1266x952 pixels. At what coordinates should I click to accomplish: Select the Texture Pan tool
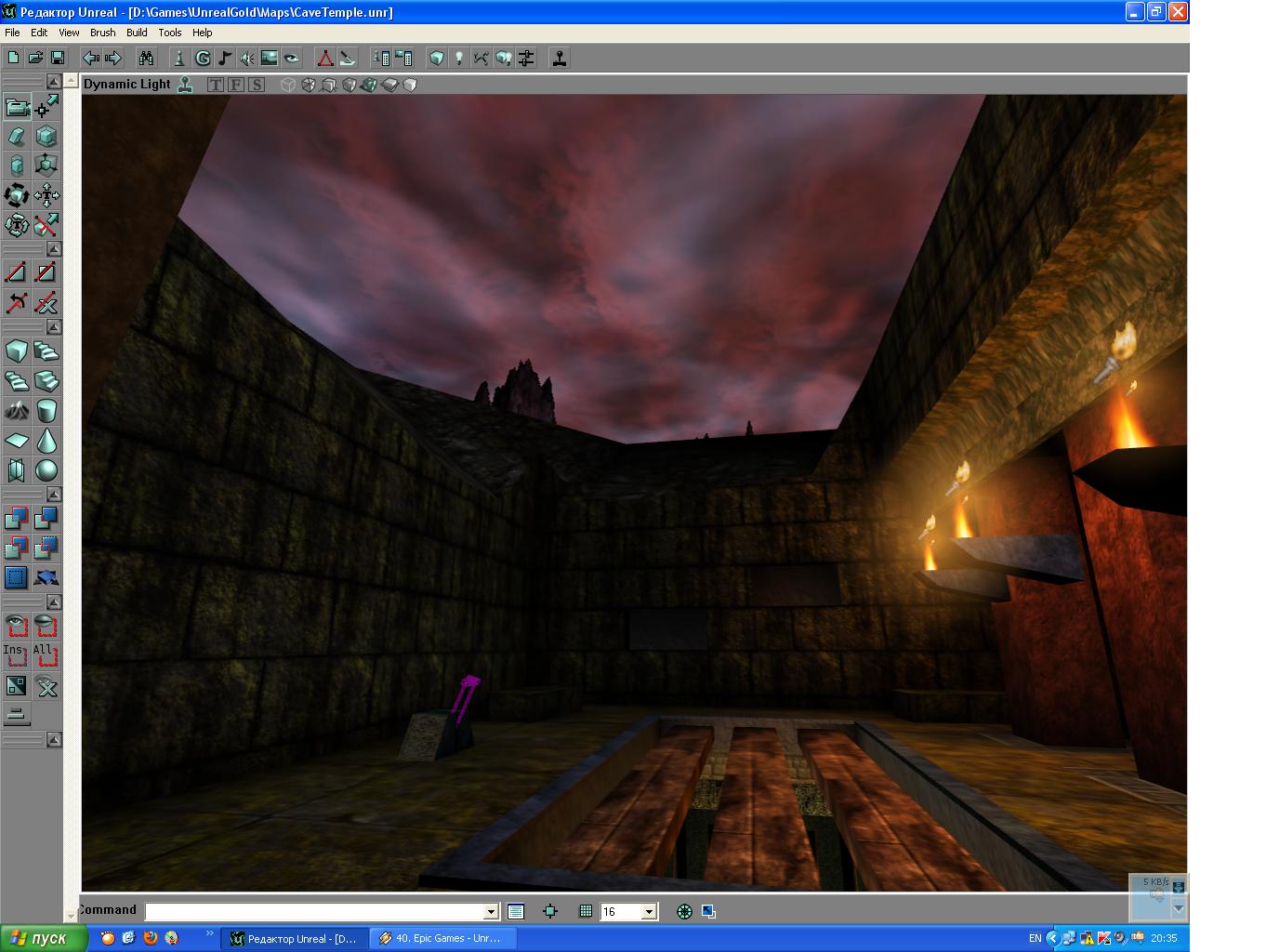tap(46, 196)
